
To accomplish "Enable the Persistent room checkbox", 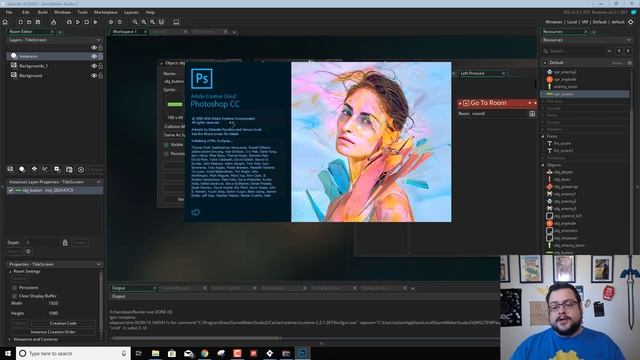I will 14,288.
